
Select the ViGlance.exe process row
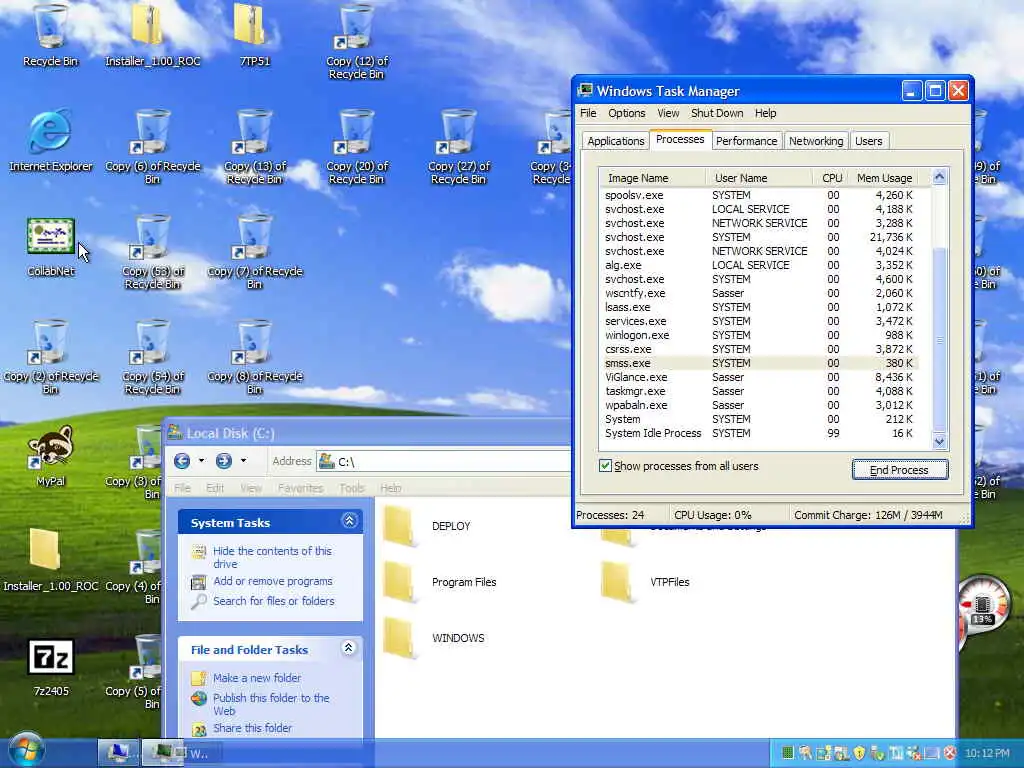(x=760, y=377)
